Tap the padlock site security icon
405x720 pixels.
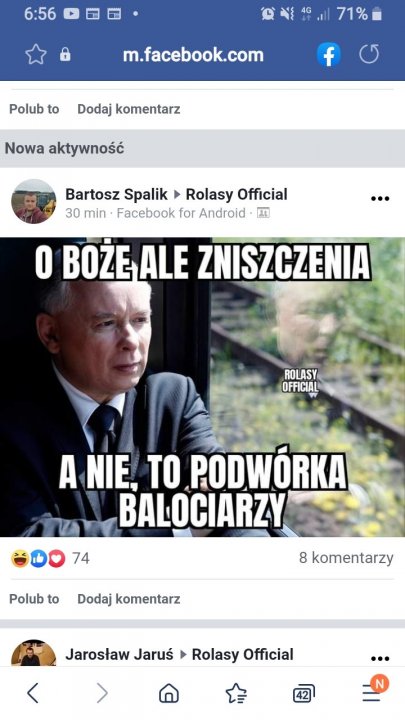pos(65,55)
